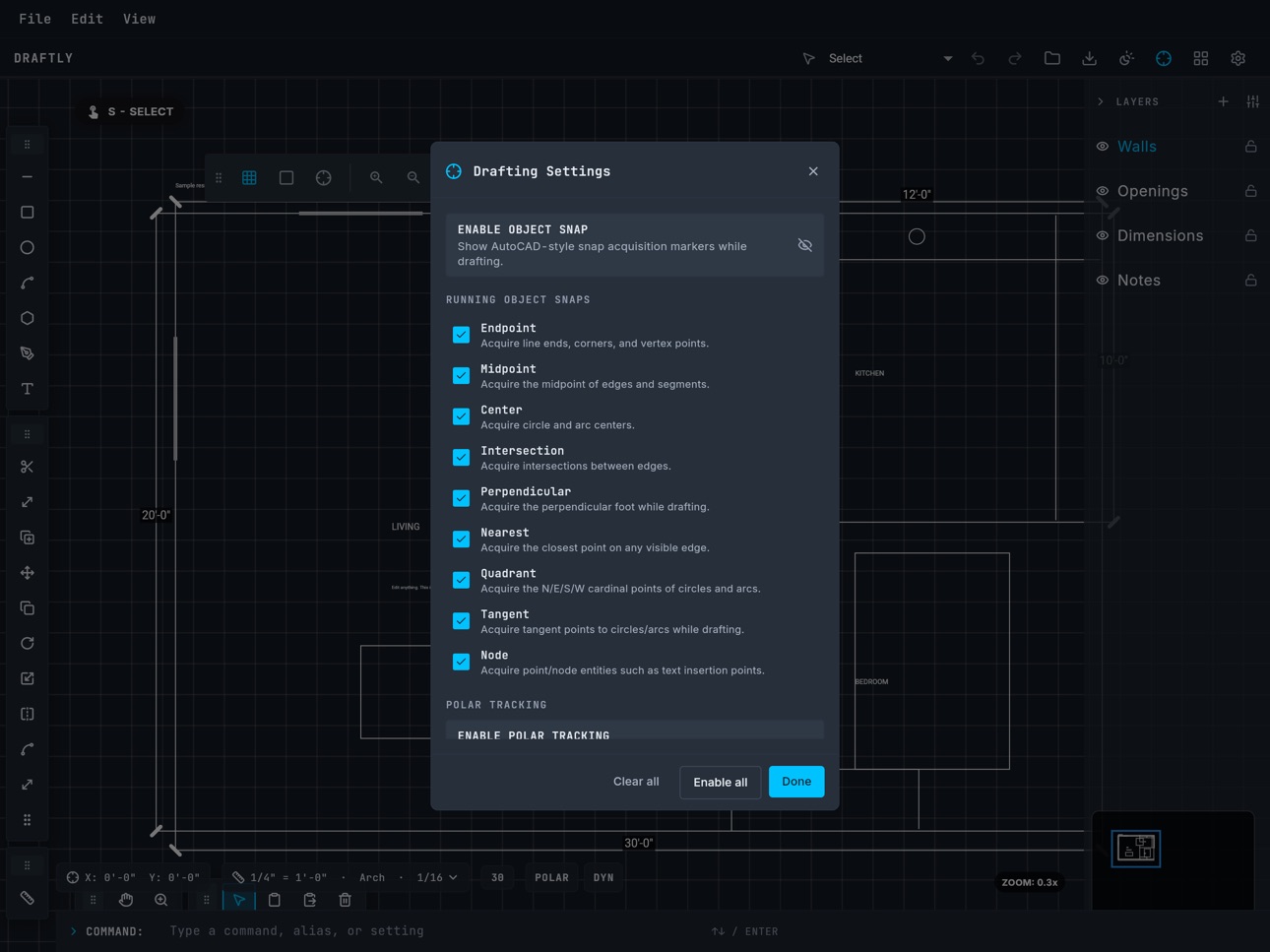
Task: Select the Circle draw tool
Action: tap(28, 248)
